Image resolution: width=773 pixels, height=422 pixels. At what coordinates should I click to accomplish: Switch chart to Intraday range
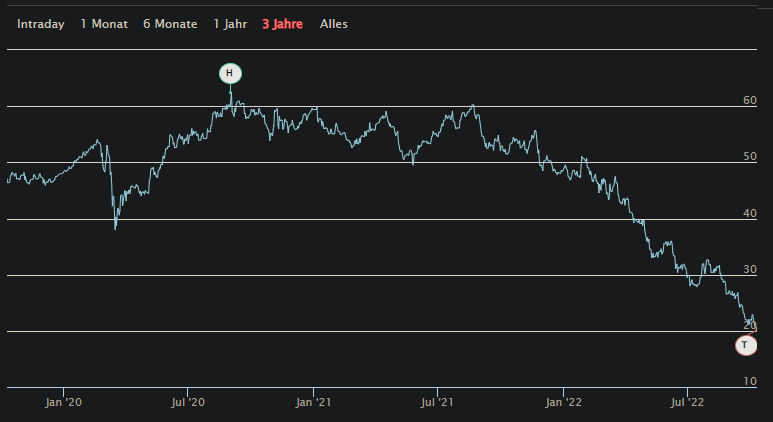40,24
